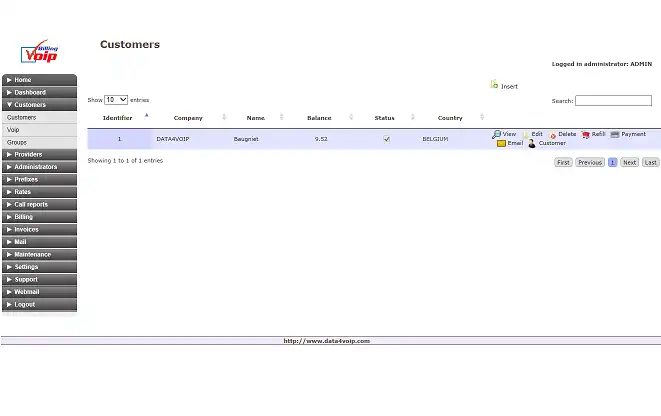Sort by Name column arrows
The height and width of the screenshot is (416, 661).
[281, 117]
